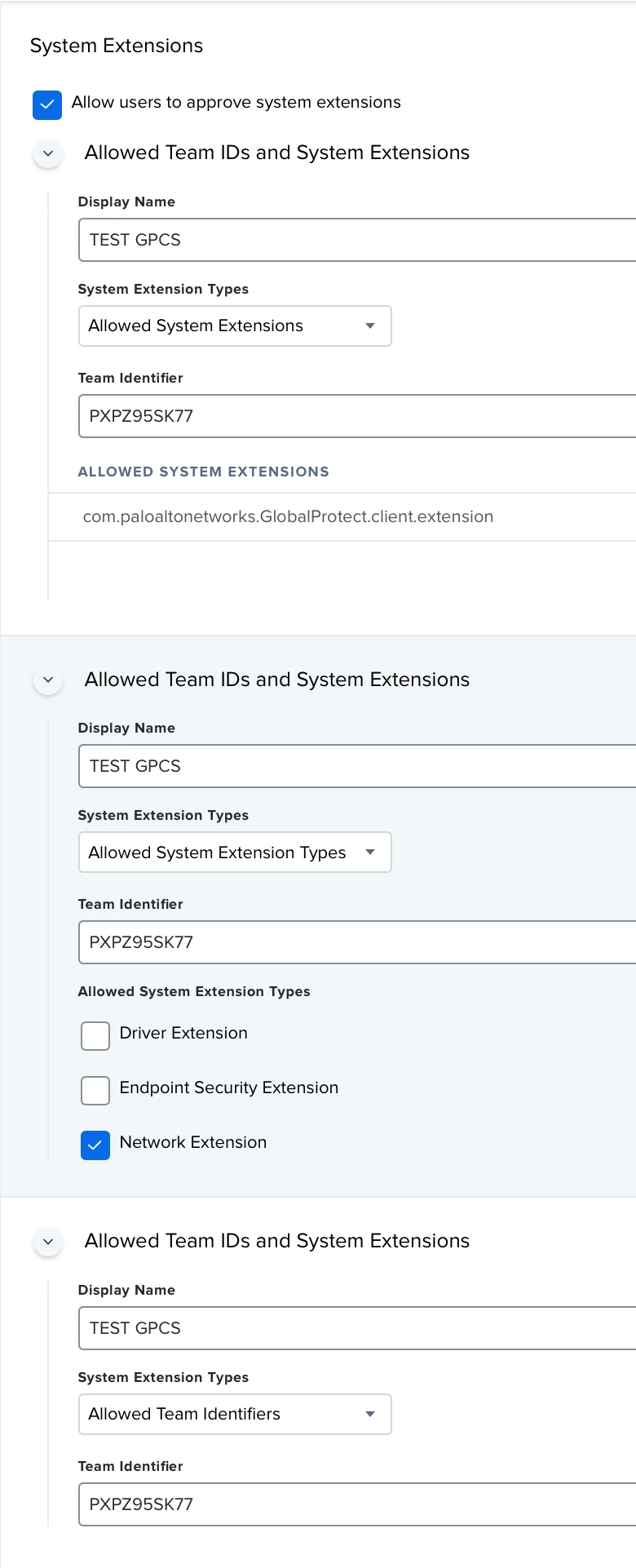This screenshot has height=1568, width=636.
Task: Click the empty row below GlobalProtect extension
Action: click(x=342, y=570)
